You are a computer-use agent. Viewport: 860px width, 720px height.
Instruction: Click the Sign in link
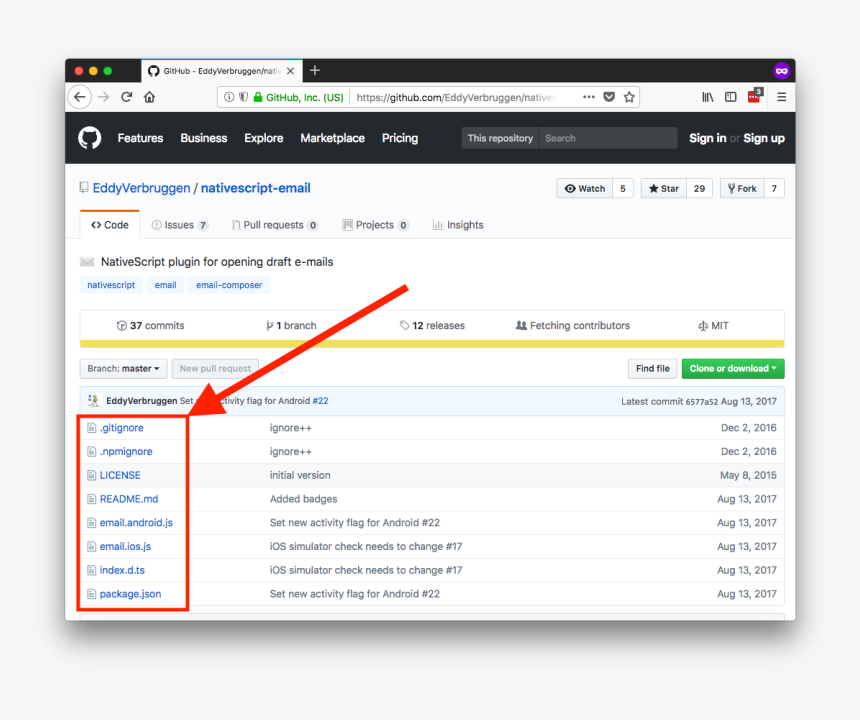click(708, 138)
